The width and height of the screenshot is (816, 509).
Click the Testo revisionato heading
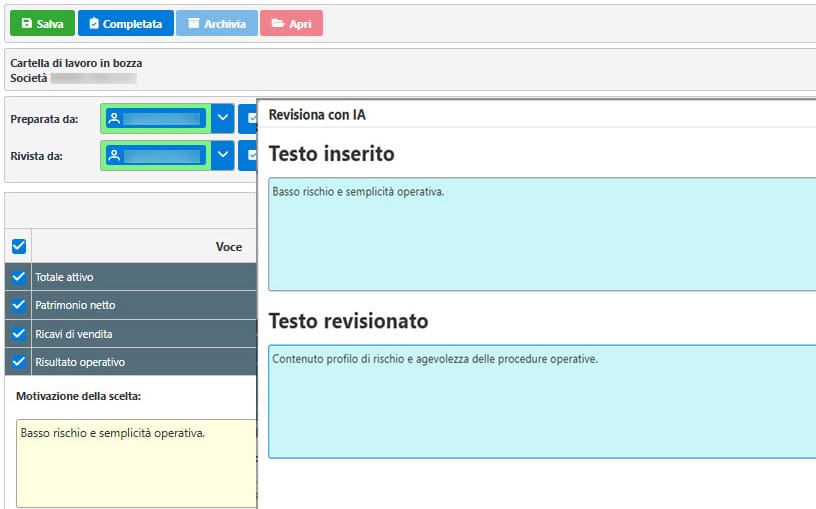click(348, 321)
